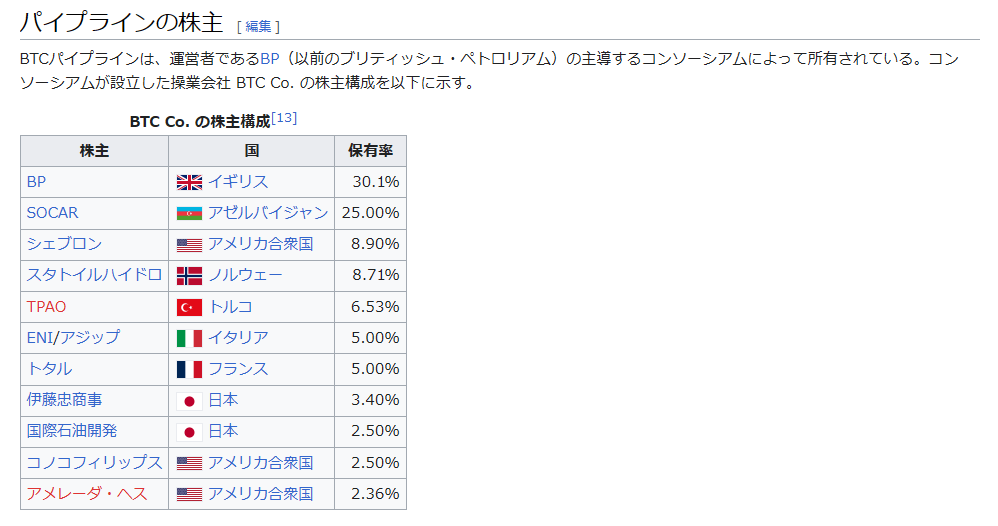Open the 編集 section edit link

pyautogui.click(x=258, y=27)
